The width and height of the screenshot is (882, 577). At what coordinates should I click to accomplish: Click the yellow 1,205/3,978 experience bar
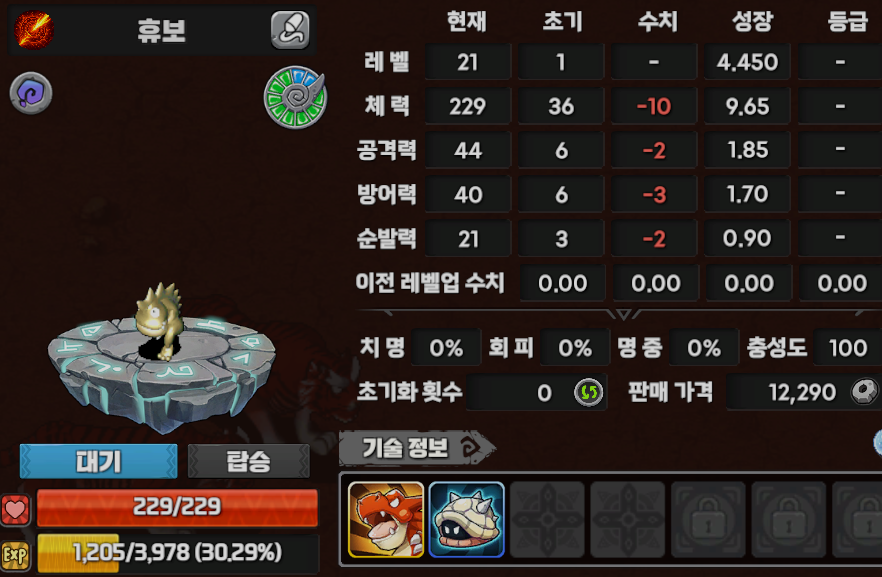click(177, 553)
